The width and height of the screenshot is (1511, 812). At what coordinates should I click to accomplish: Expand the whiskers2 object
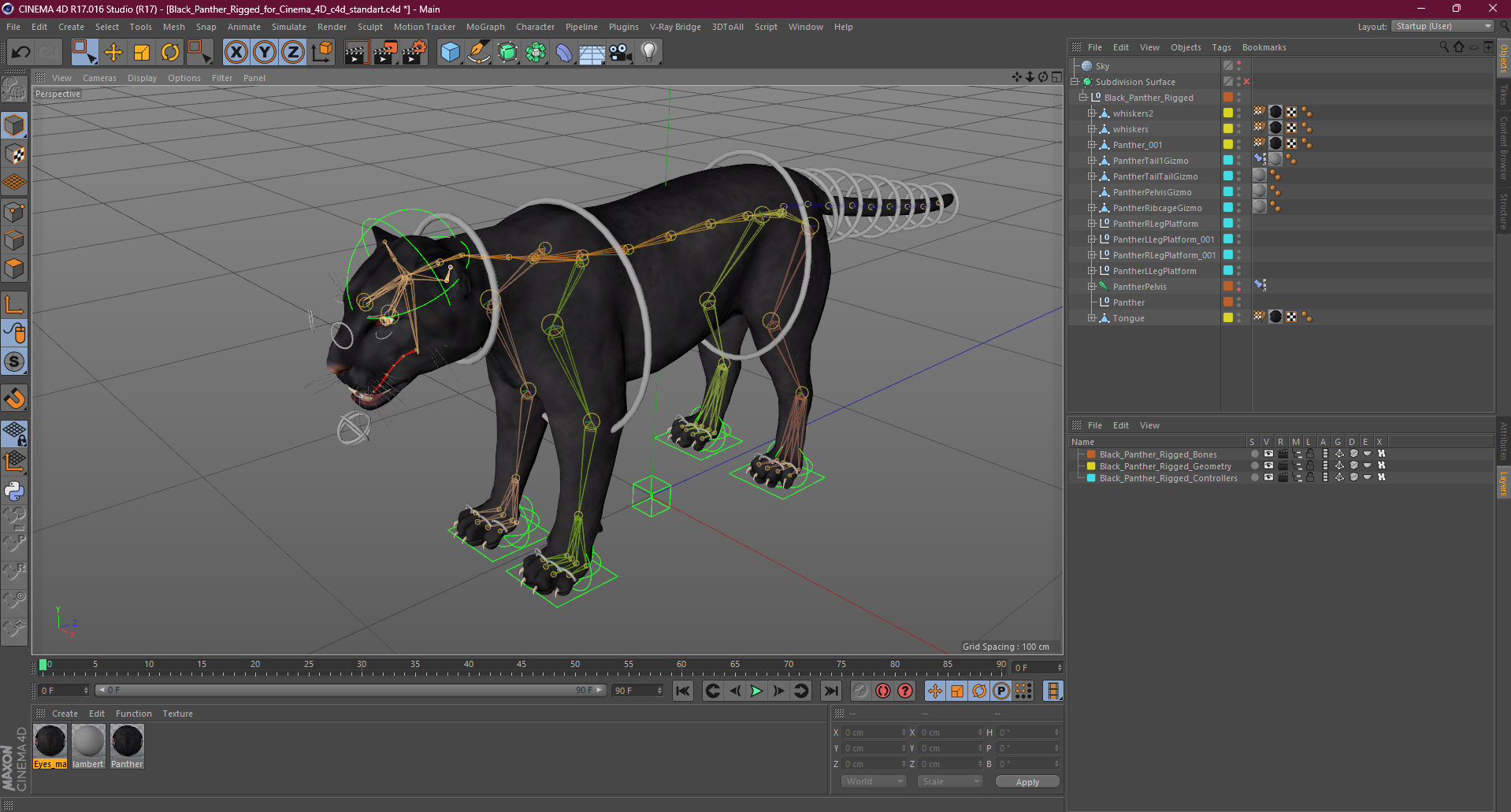click(1092, 113)
